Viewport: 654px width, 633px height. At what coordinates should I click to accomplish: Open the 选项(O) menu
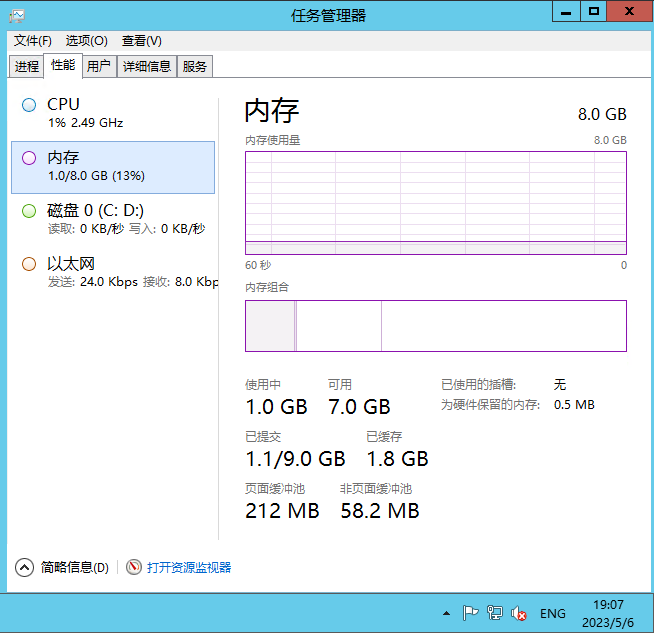pos(86,41)
